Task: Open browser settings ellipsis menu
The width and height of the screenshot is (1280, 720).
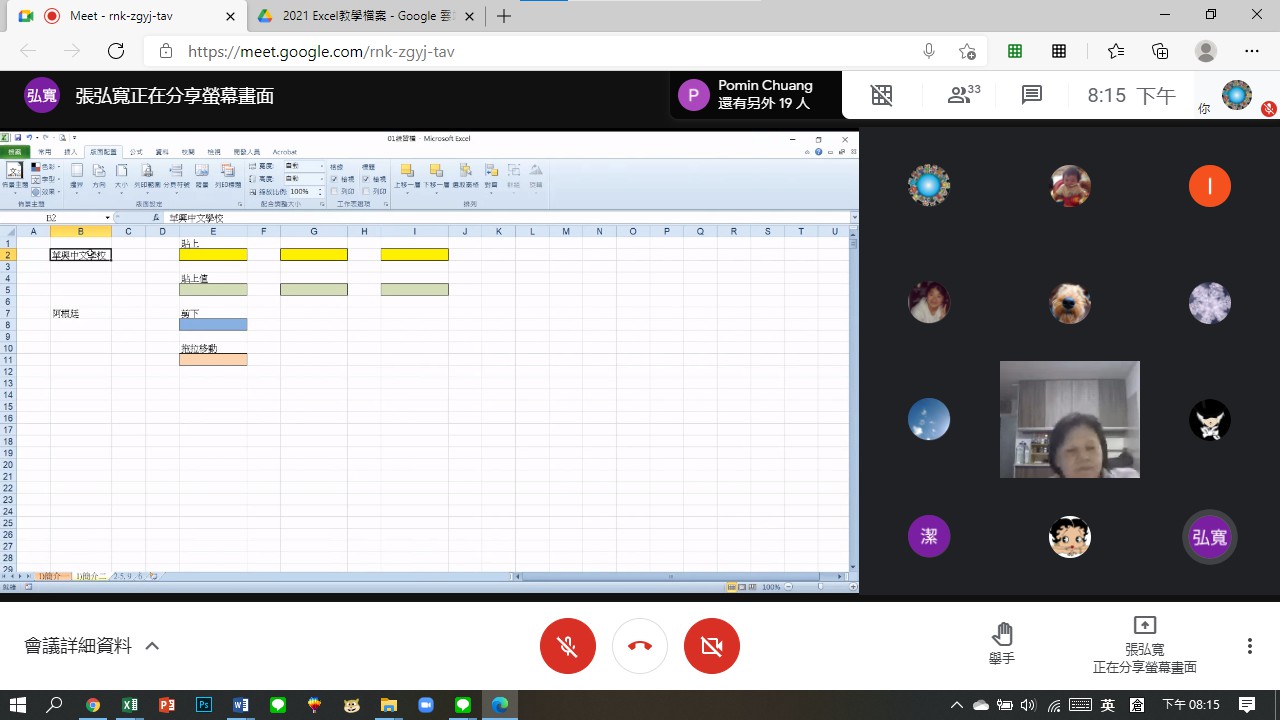Action: tap(1251, 51)
